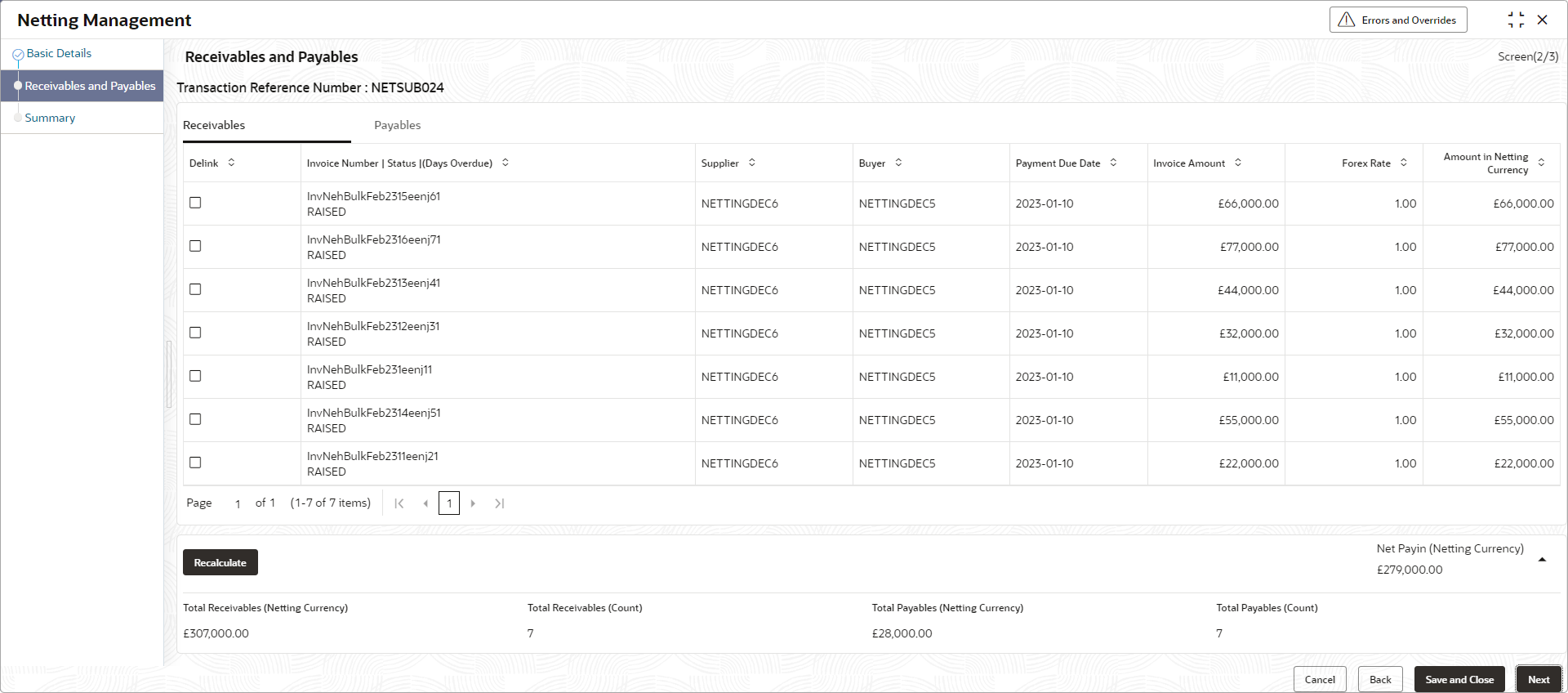
Task: Collapse the Net Payin totals section
Action: click(1542, 560)
